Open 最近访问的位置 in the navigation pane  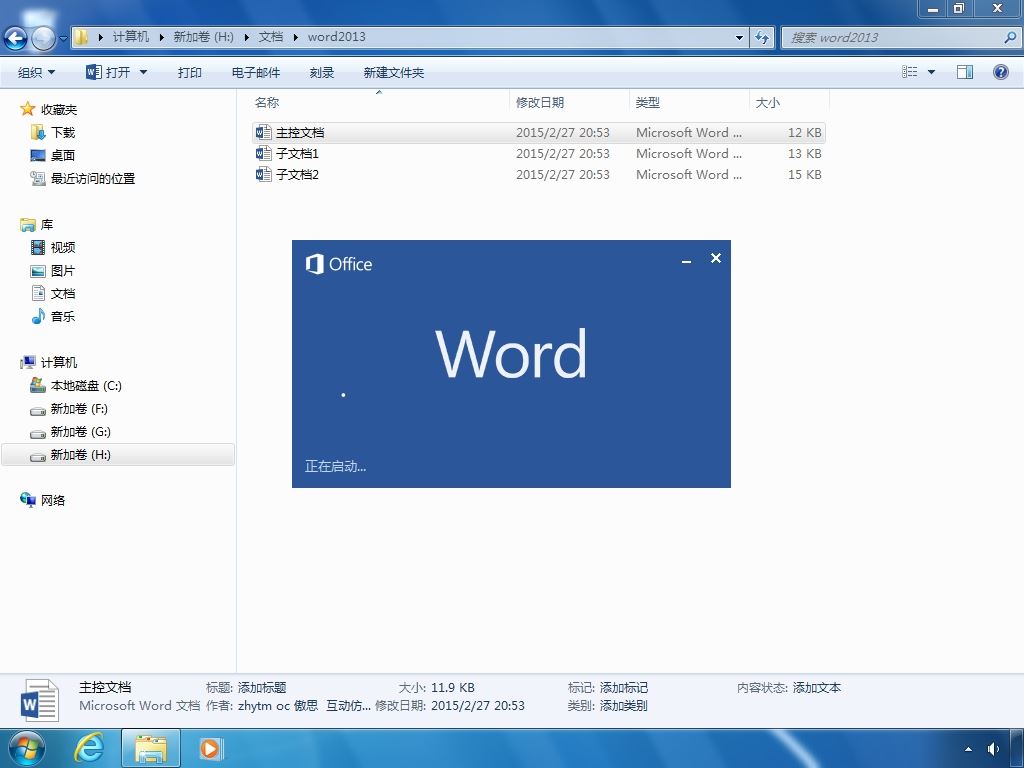click(93, 178)
